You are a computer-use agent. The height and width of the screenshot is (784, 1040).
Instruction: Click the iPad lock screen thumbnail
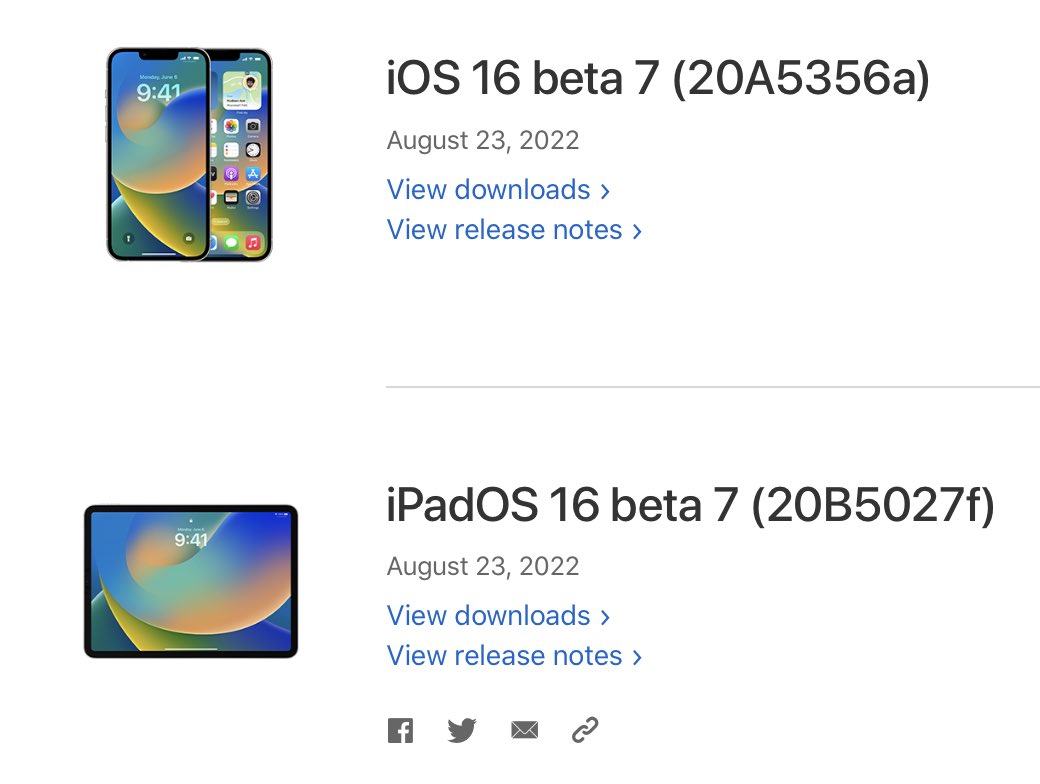point(191,581)
